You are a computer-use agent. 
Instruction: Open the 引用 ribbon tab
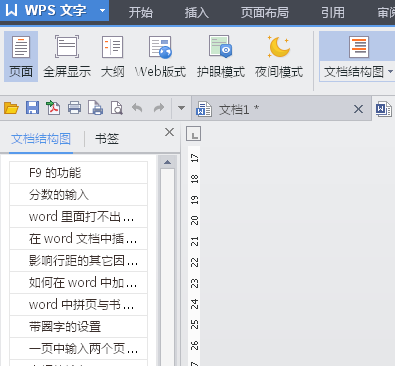pos(333,13)
